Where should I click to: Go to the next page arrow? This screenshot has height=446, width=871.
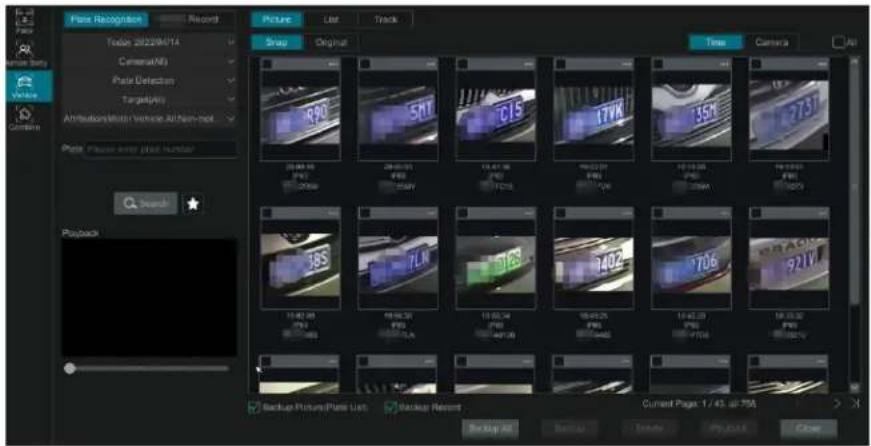838,404
